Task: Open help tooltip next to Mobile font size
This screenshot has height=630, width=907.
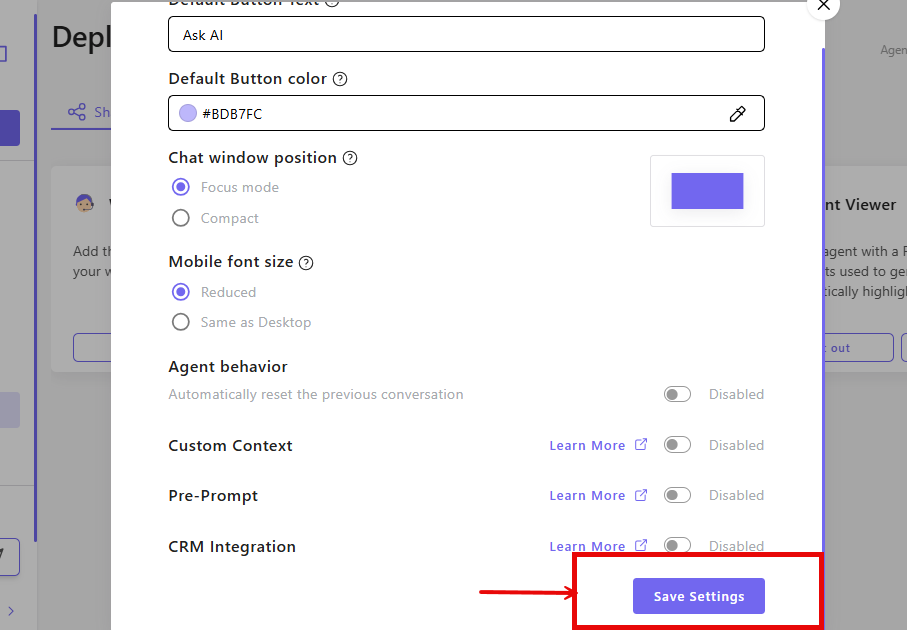Action: pyautogui.click(x=305, y=262)
